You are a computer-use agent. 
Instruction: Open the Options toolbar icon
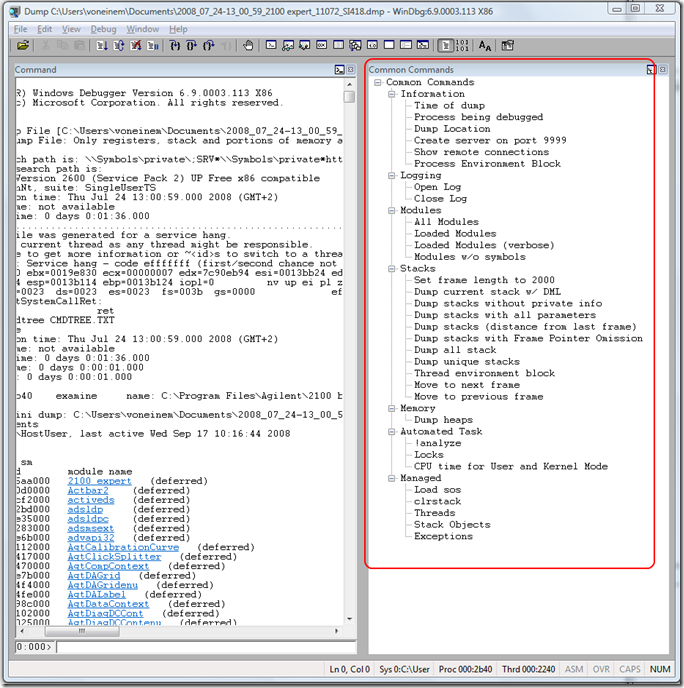[x=508, y=45]
